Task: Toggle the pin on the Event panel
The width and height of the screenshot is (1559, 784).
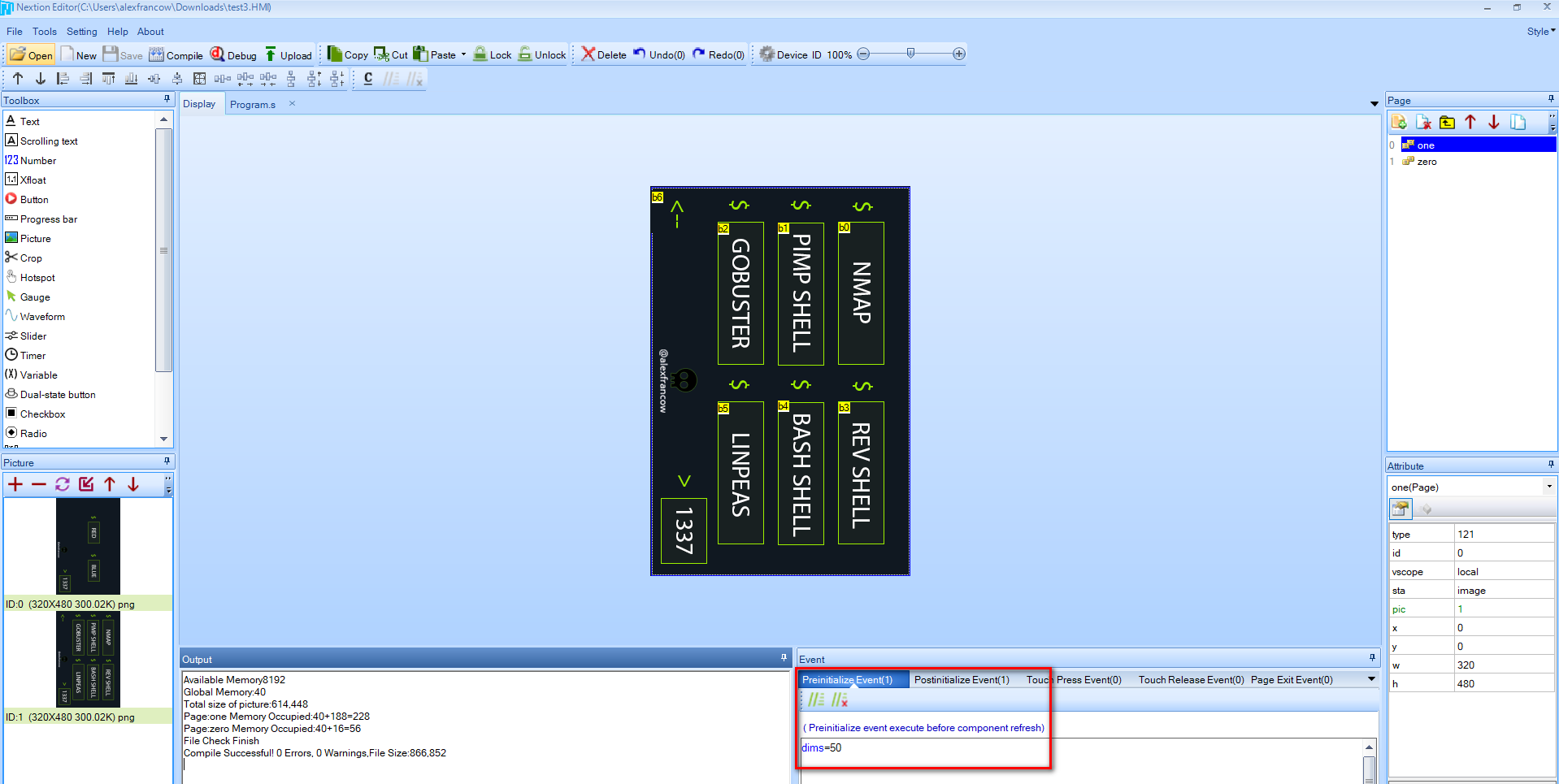Action: coord(1372,658)
